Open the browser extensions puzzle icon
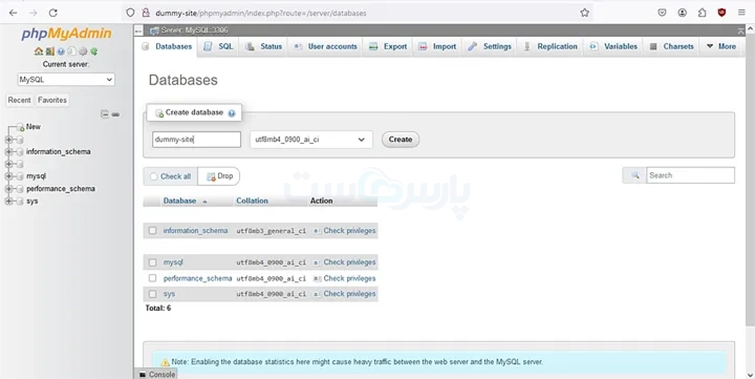This screenshot has width=755, height=379. tap(702, 13)
